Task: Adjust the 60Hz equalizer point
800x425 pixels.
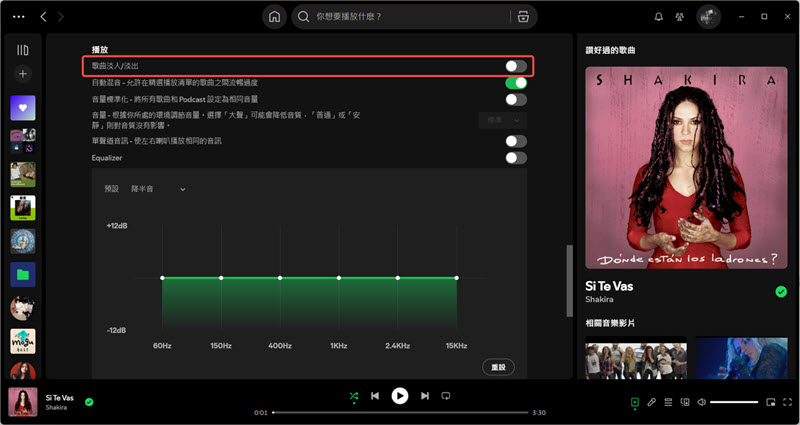Action: click(162, 278)
